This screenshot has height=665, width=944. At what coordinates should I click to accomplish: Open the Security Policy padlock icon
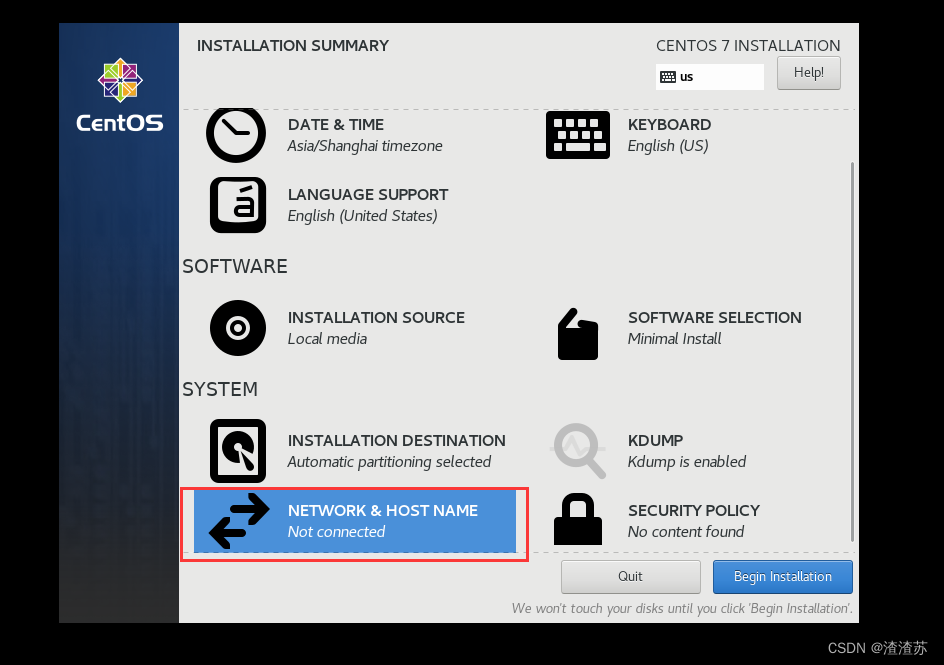[x=577, y=519]
